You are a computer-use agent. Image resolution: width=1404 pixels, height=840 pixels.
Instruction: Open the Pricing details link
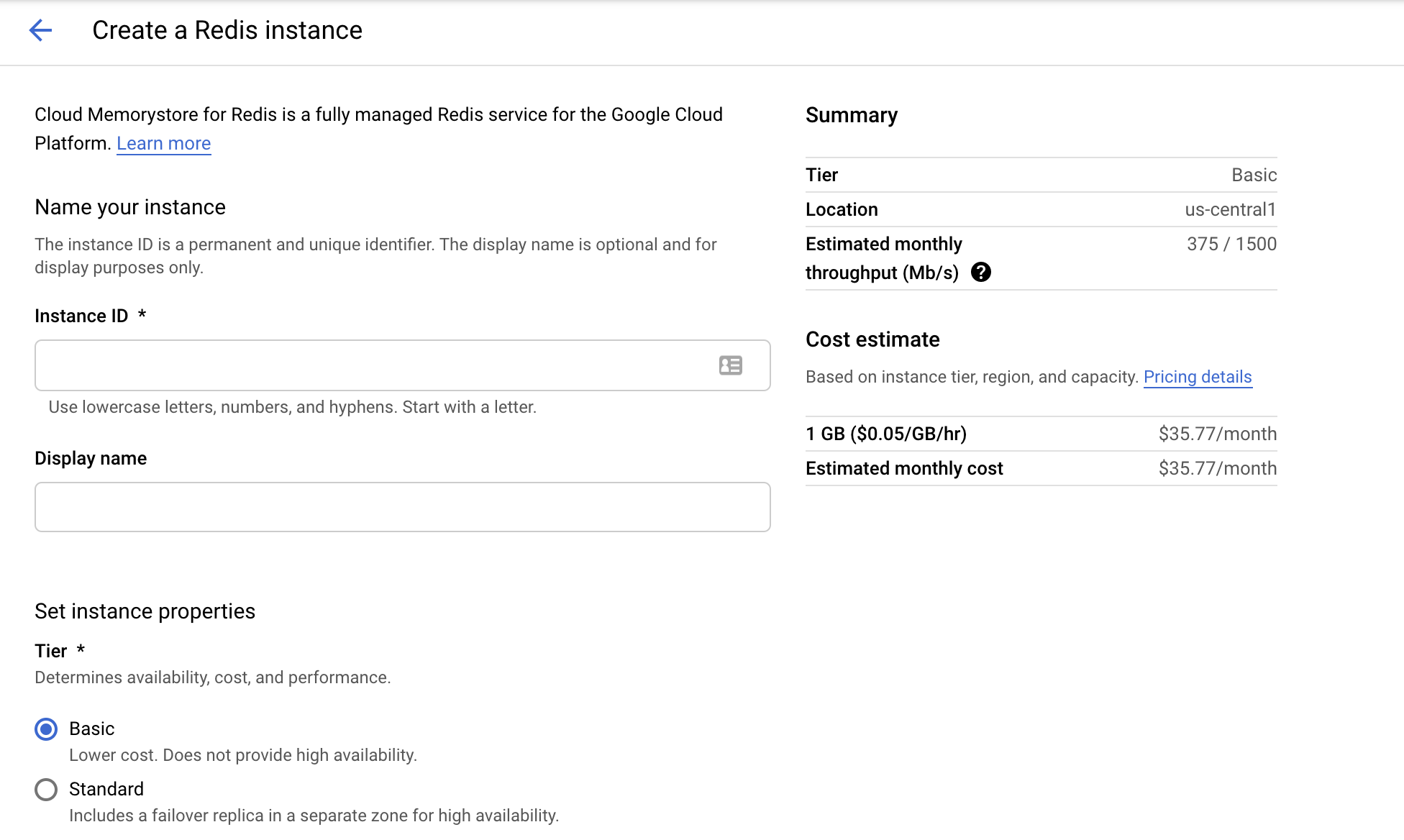(1197, 377)
